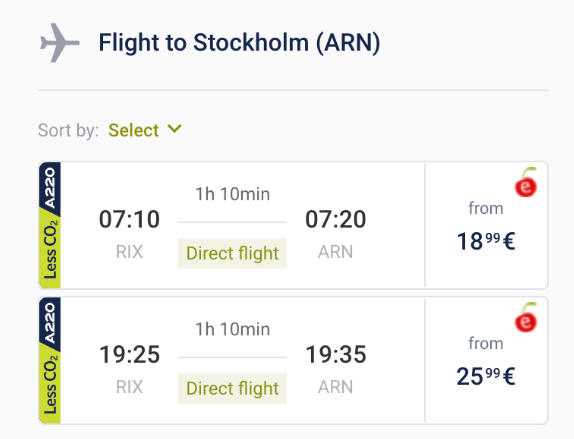Image resolution: width=574 pixels, height=439 pixels.
Task: Click the 19:35 arrival time at ARN
Action: (336, 354)
